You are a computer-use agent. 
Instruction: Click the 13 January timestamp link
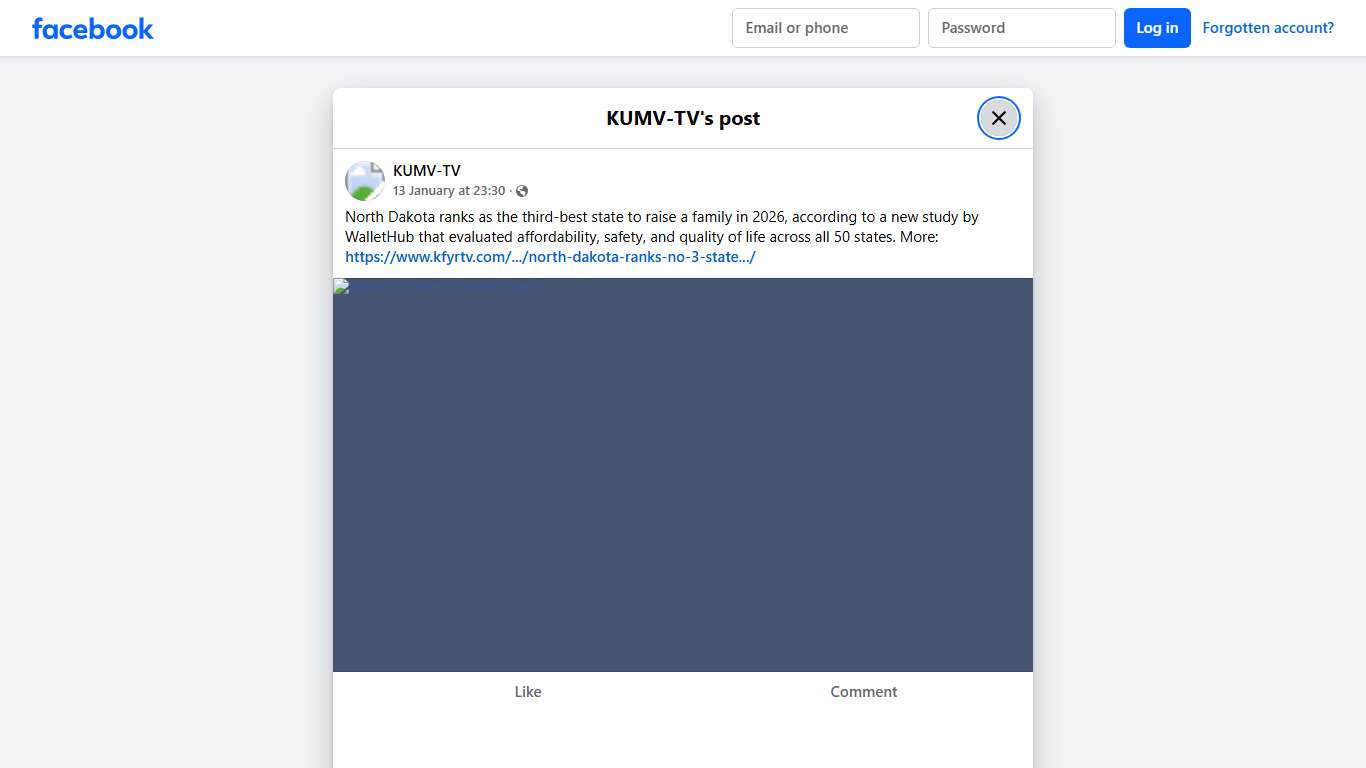pyautogui.click(x=449, y=190)
